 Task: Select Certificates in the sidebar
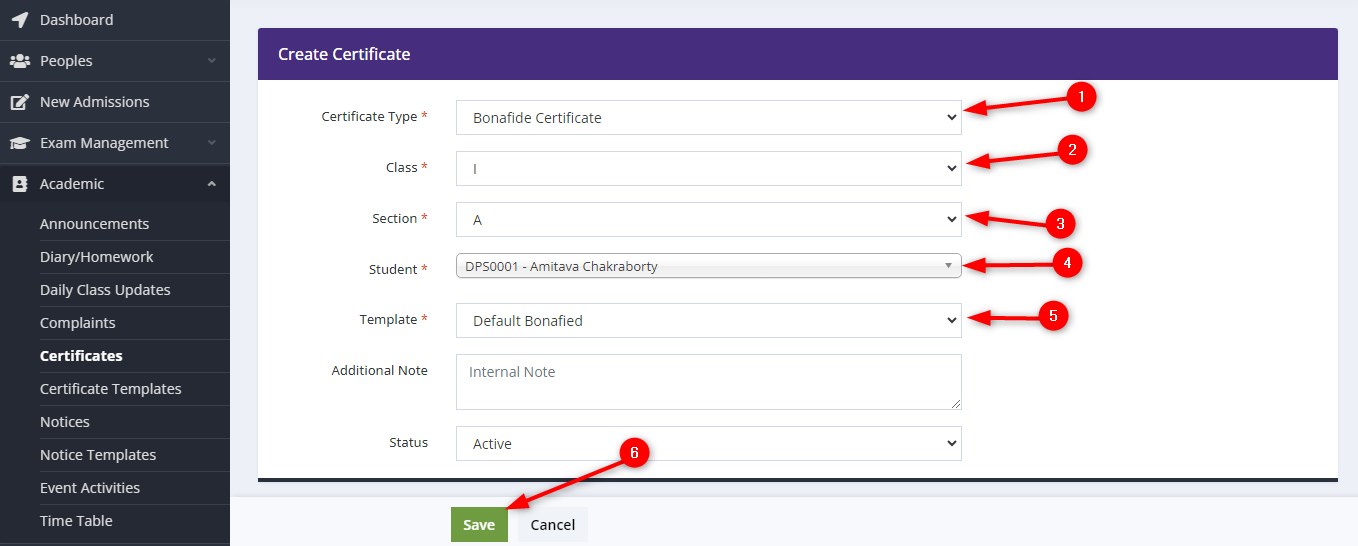(81, 356)
